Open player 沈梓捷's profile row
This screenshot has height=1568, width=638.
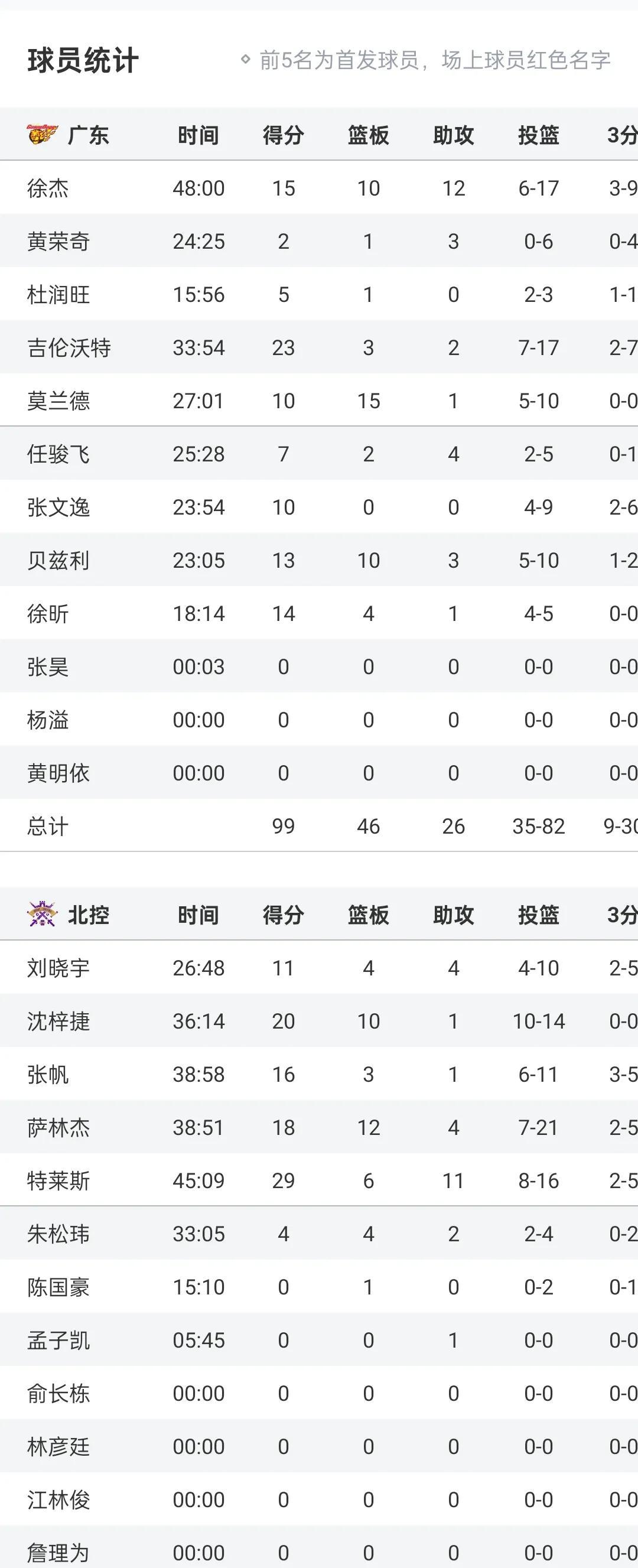pos(58,1022)
